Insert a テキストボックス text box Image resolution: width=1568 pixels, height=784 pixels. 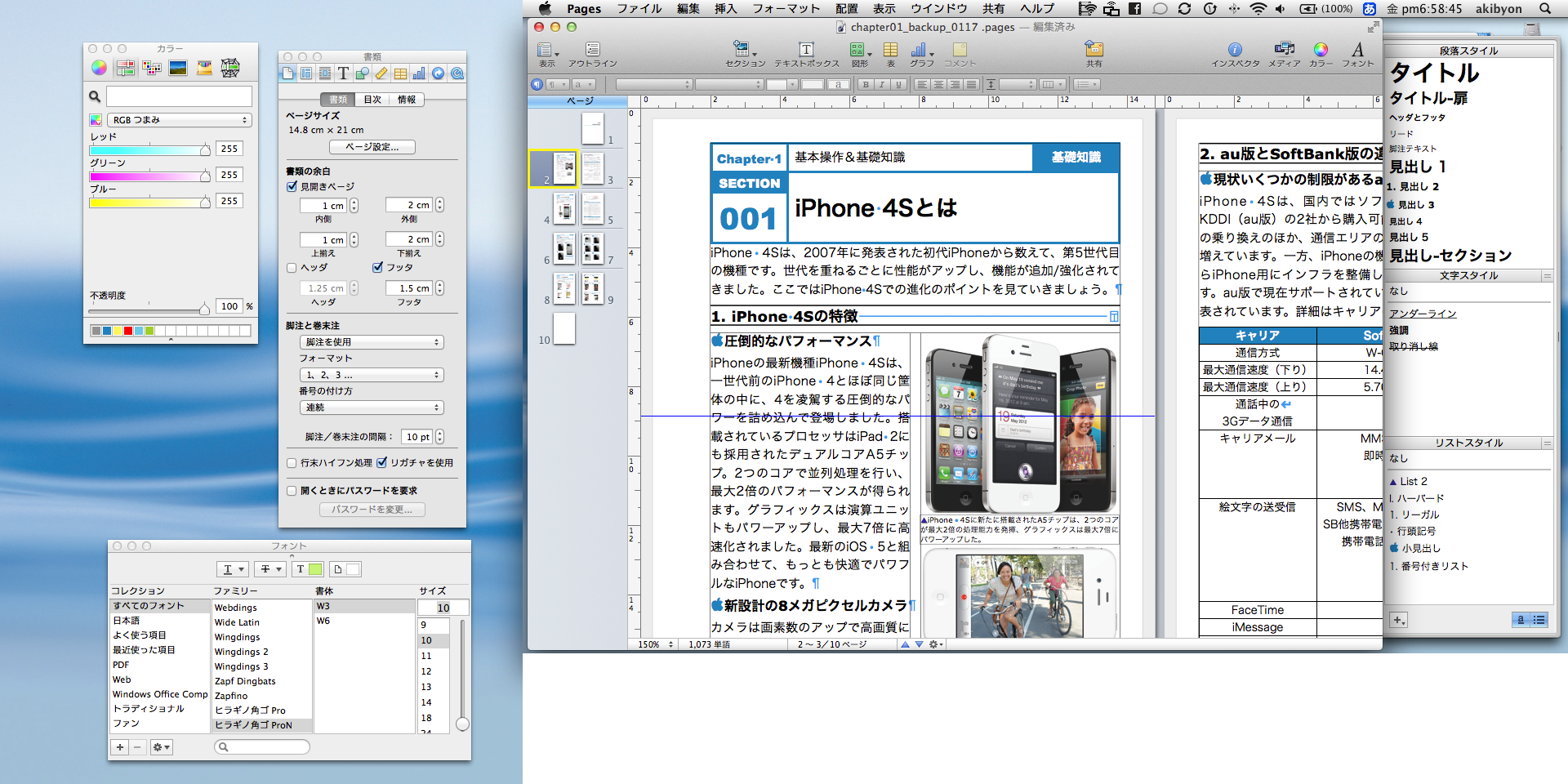pyautogui.click(x=806, y=55)
